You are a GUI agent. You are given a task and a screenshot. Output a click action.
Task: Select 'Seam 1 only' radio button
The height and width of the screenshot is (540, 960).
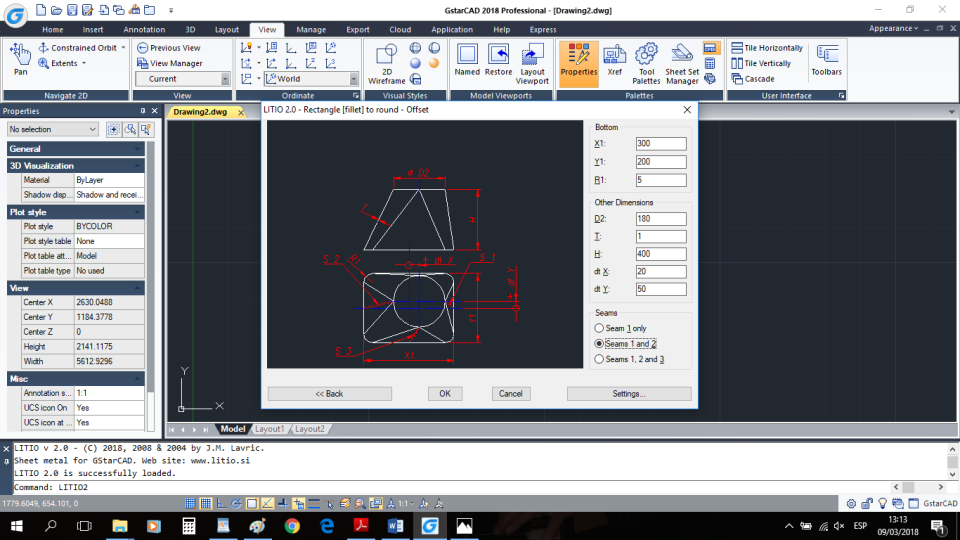click(620, 328)
